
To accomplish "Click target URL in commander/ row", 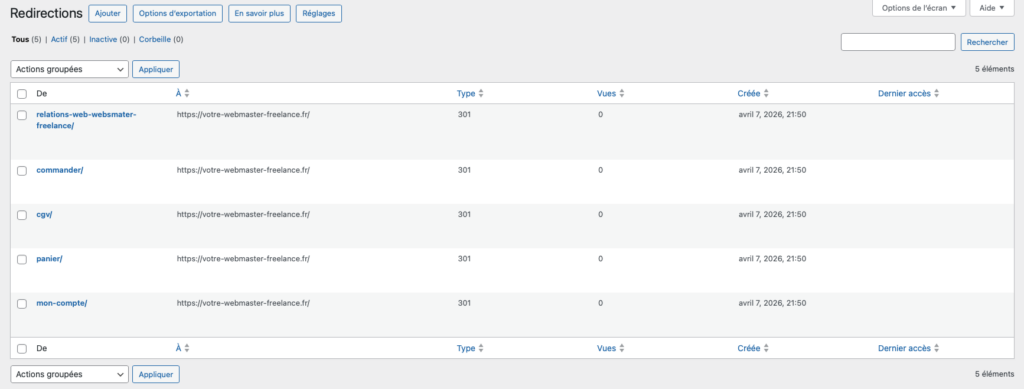I will point(243,170).
